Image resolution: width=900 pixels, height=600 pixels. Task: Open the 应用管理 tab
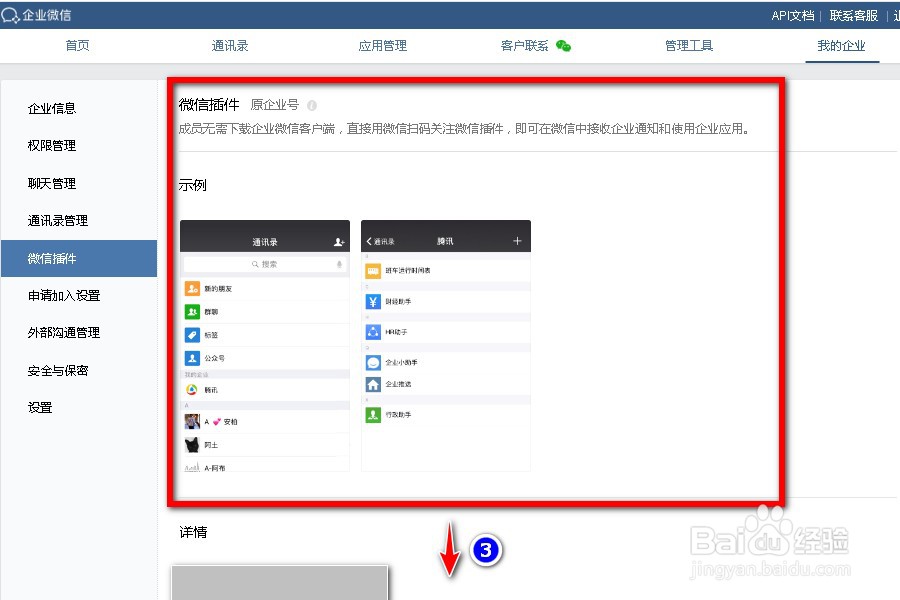click(382, 45)
